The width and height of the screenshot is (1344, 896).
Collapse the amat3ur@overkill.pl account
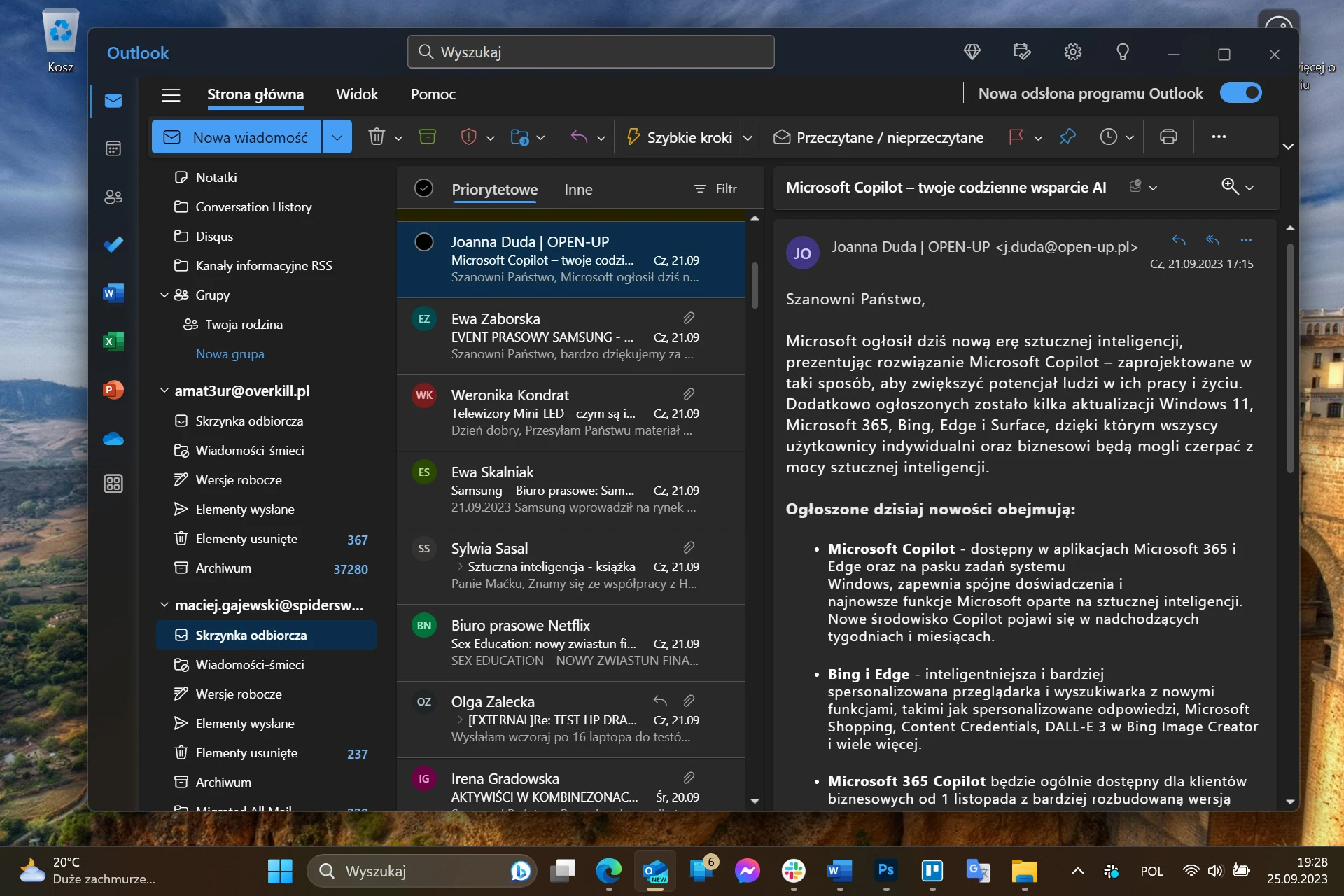[x=164, y=391]
